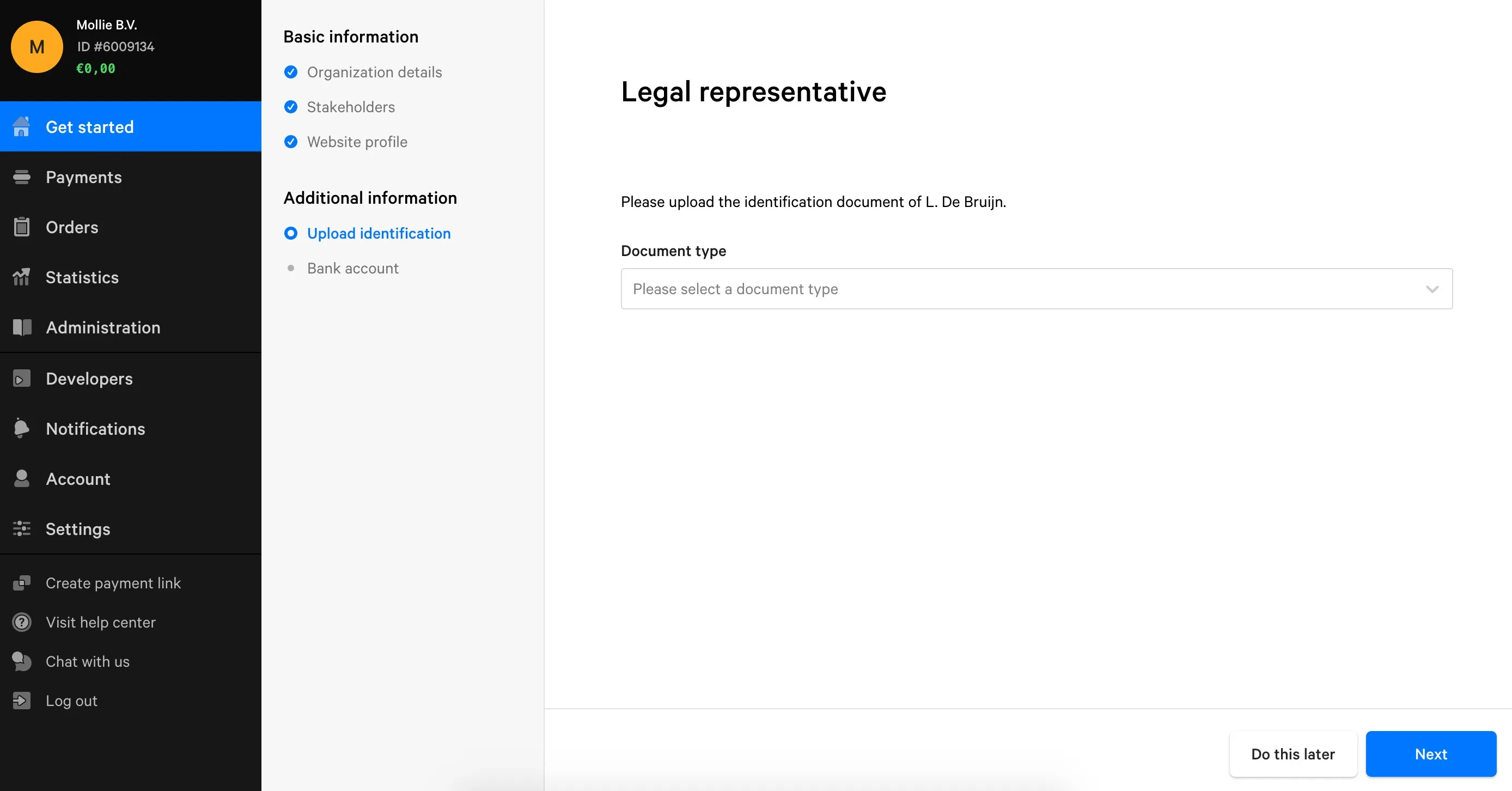Click the blue Next button
This screenshot has width=1512, height=791.
[1430, 753]
